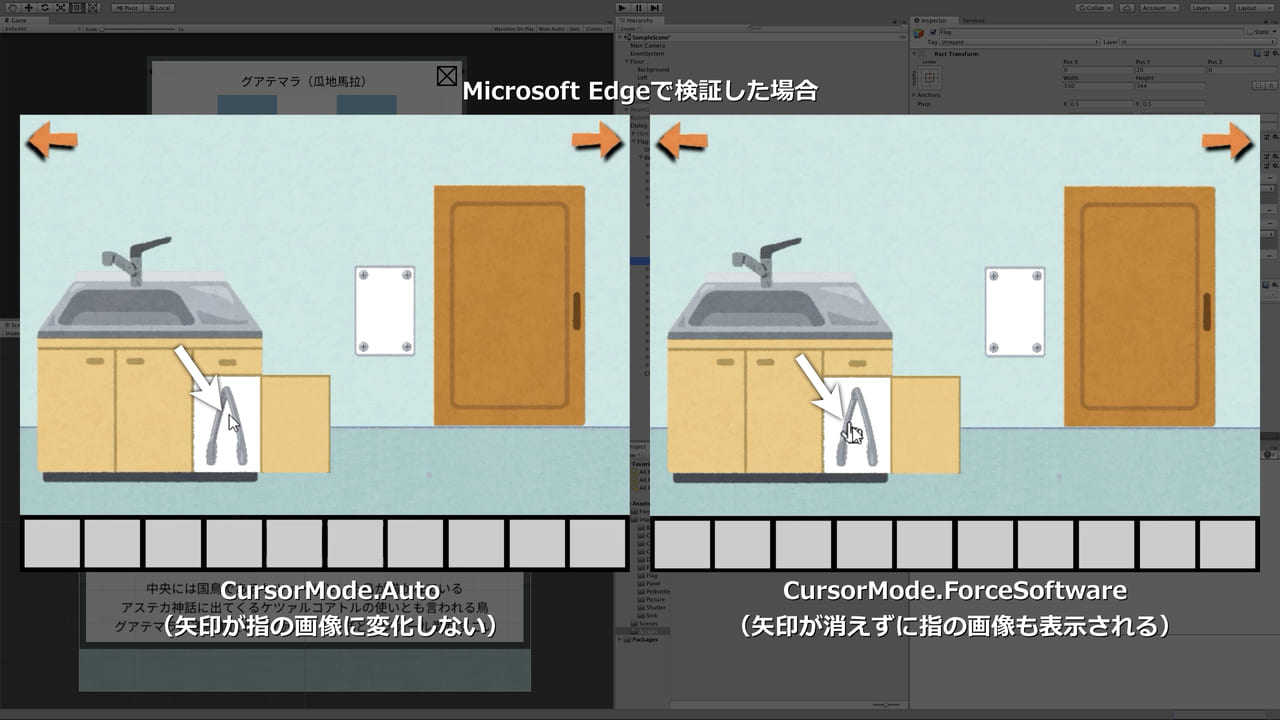Click the cloud services icon
Image resolution: width=1280 pixels, height=720 pixels.
click(x=1127, y=7)
